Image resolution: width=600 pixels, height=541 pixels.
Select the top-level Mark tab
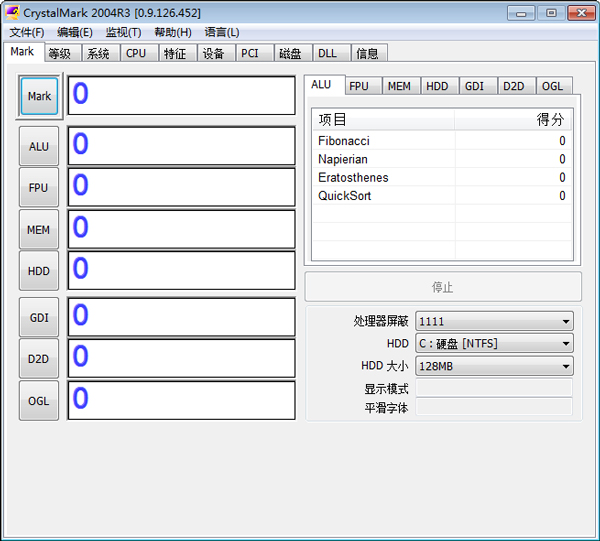[22, 52]
